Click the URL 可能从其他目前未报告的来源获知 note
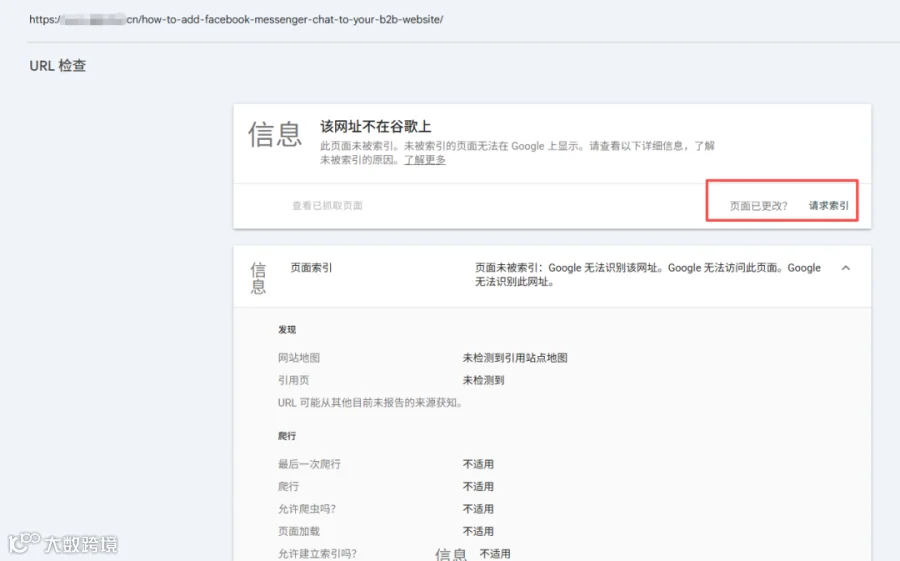The image size is (900, 561). 371,403
